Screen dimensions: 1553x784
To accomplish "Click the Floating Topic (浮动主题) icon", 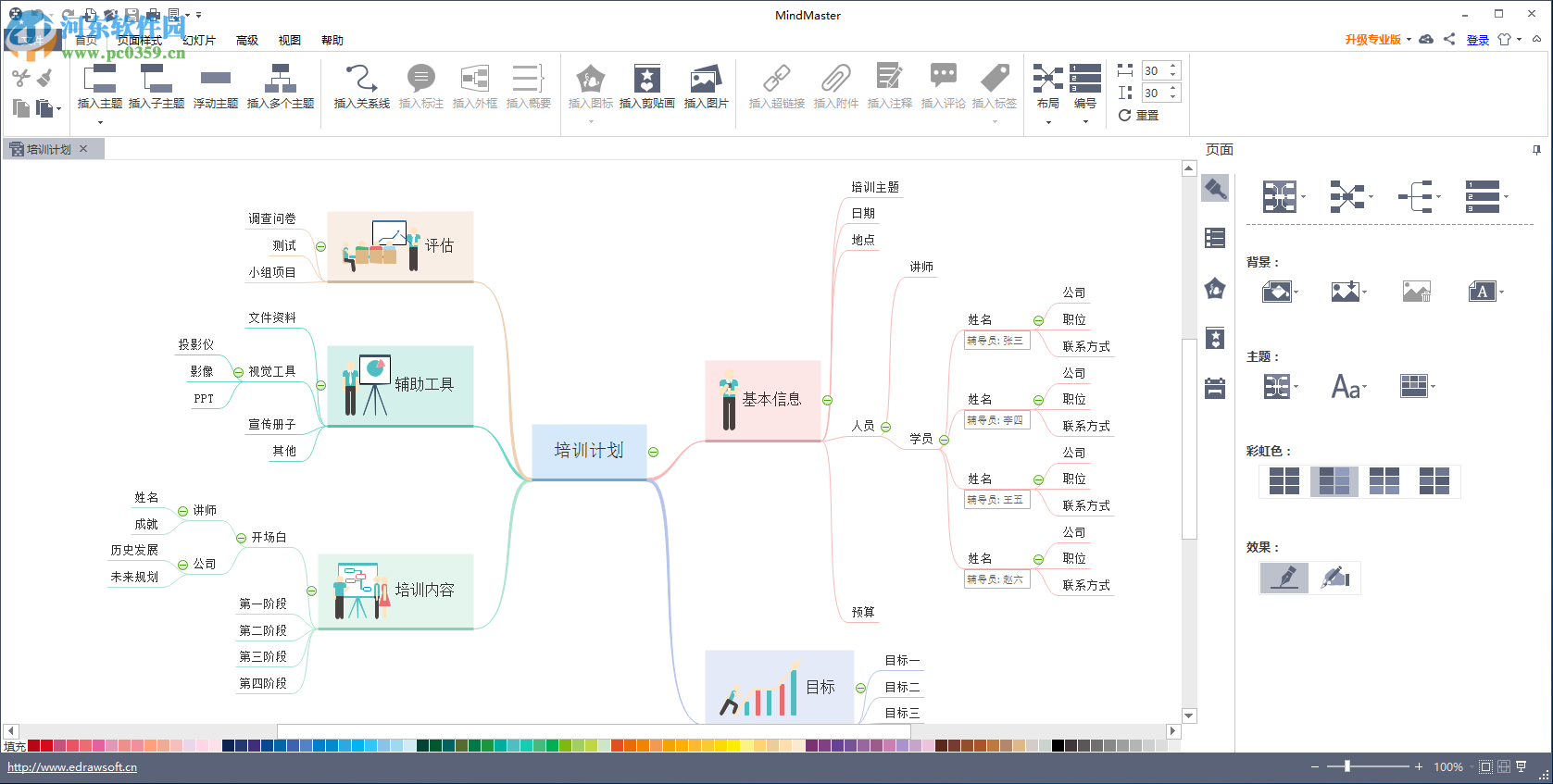I will 215,78.
